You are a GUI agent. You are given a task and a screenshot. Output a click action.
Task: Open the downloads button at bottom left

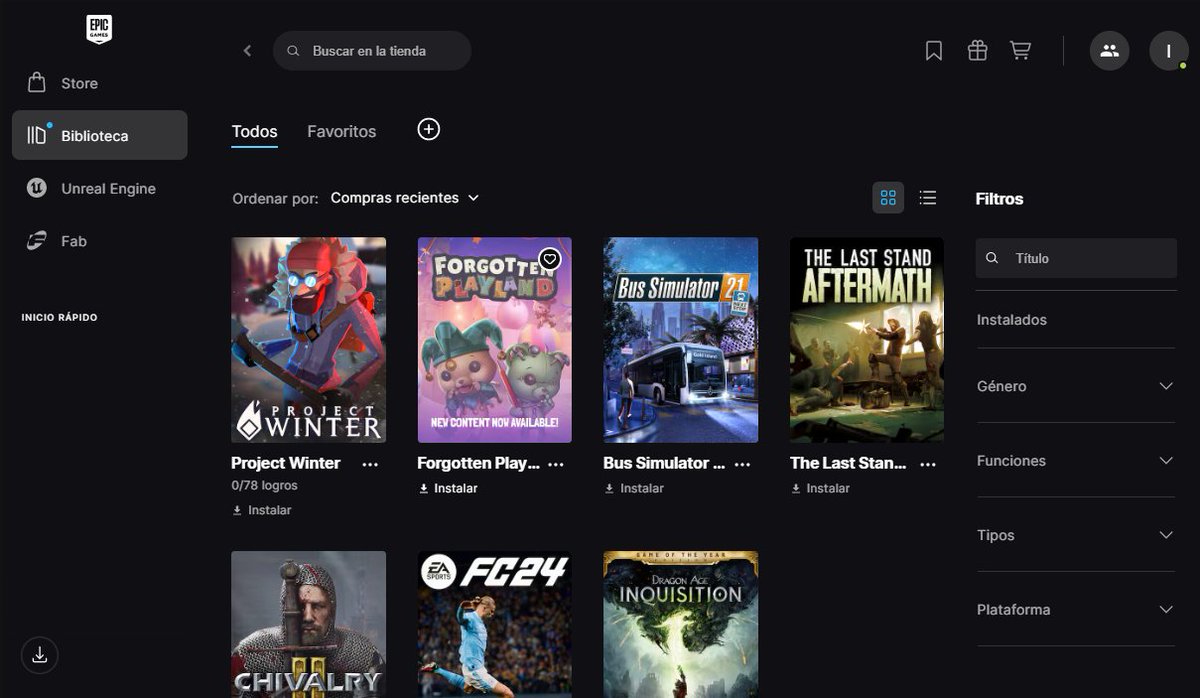[40, 655]
